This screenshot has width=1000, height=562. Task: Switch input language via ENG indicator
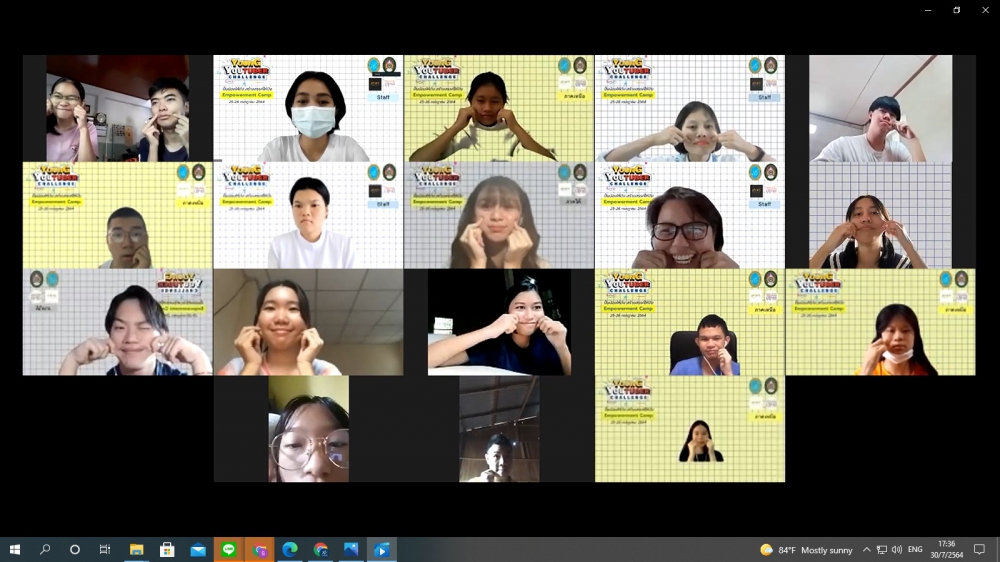point(915,549)
